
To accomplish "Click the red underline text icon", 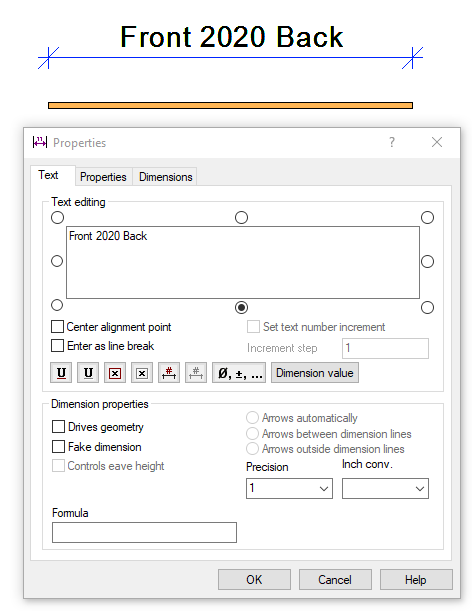I will tap(61, 373).
